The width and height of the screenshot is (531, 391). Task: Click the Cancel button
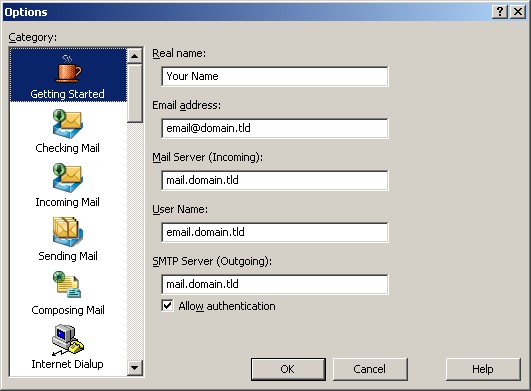click(370, 369)
